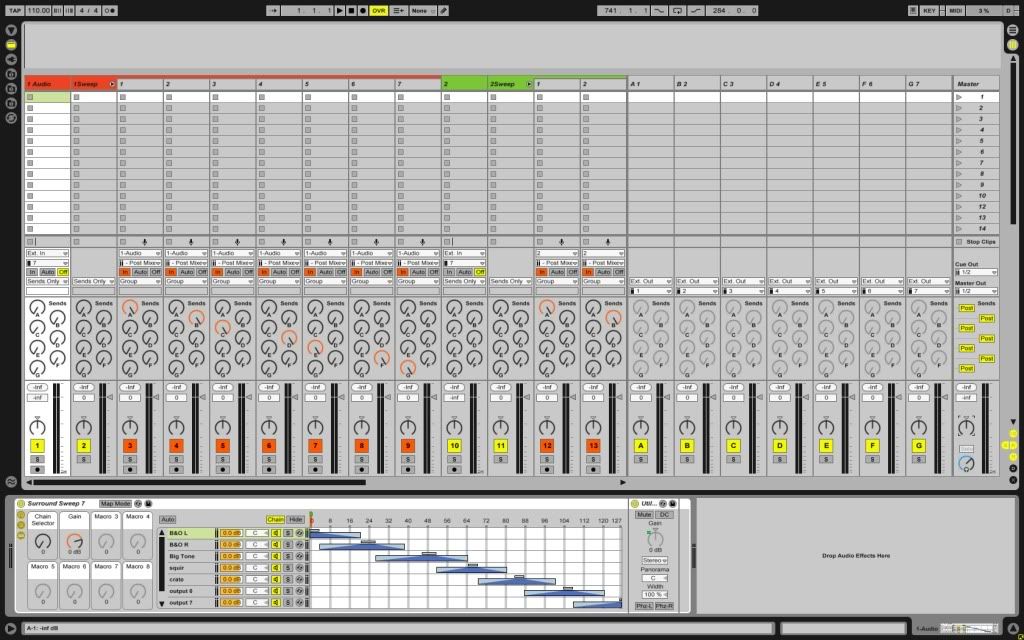This screenshot has height=640, width=1024.
Task: Click the Map Mode button
Action: coord(115,504)
